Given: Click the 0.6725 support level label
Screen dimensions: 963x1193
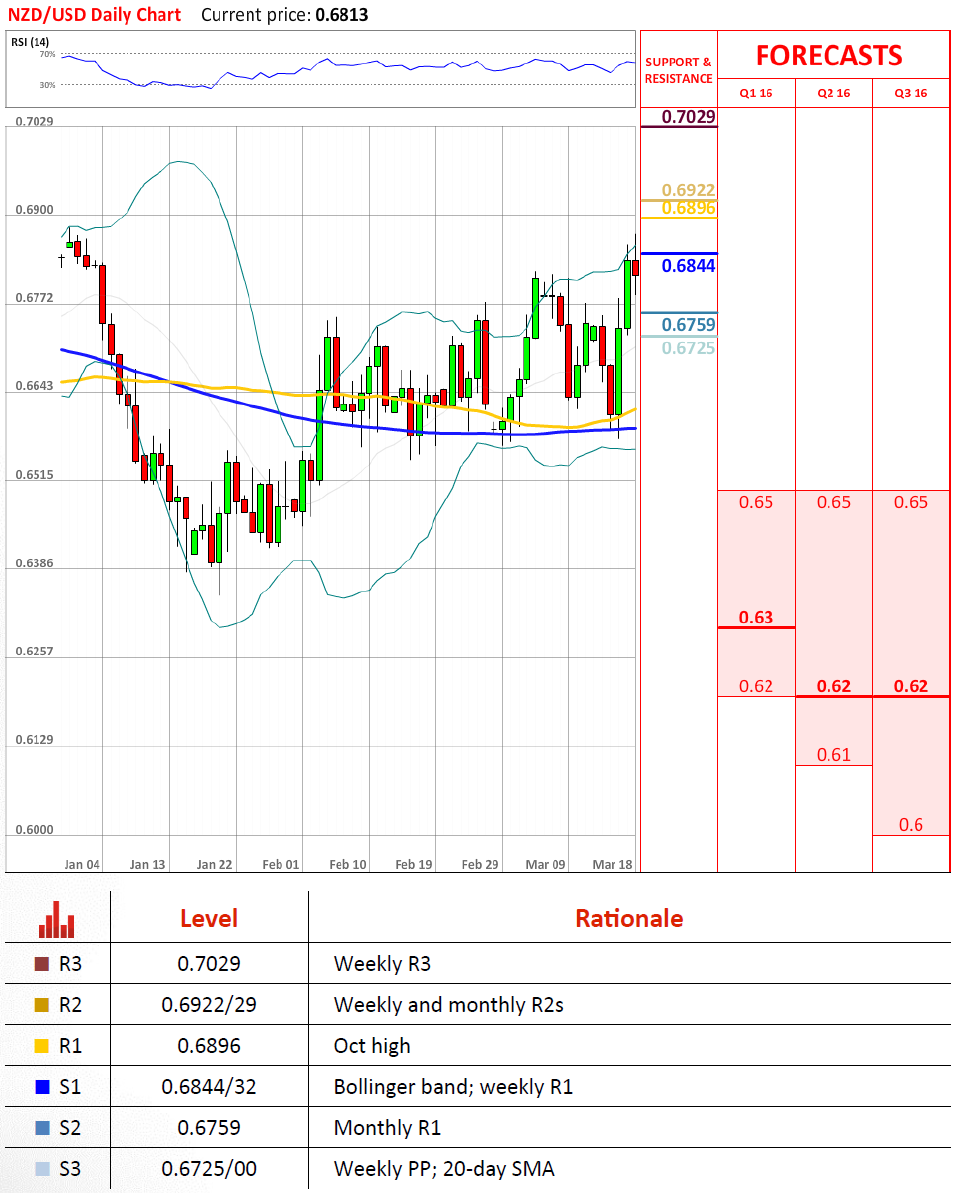Looking at the screenshot, I should (688, 348).
